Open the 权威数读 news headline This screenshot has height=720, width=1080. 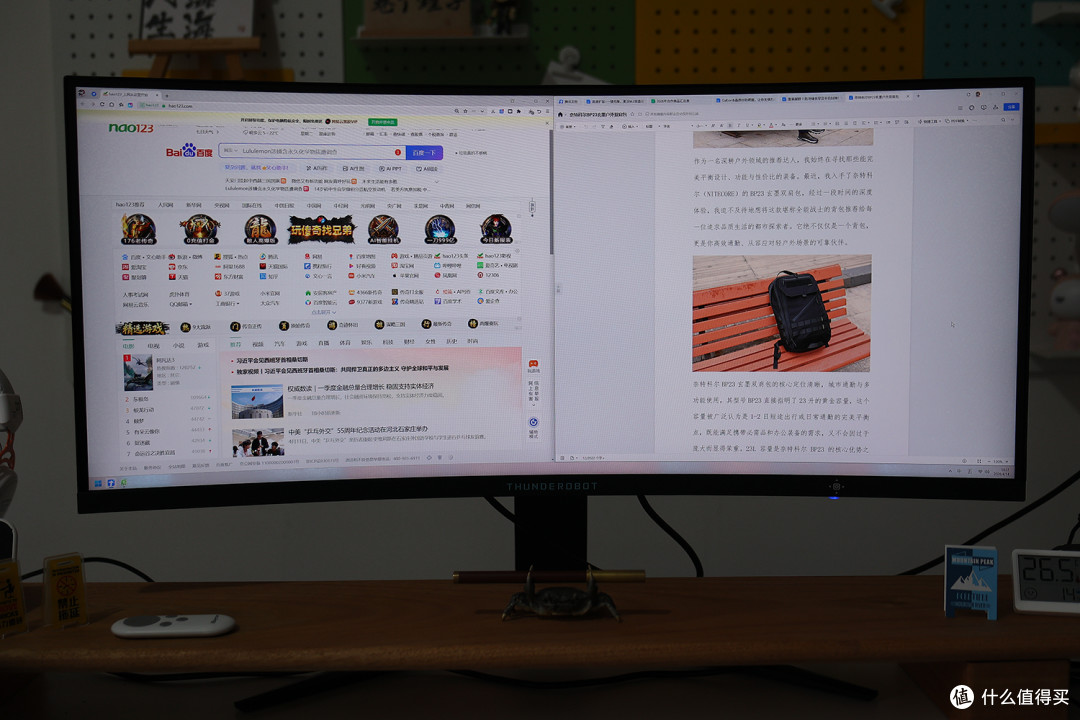[361, 387]
